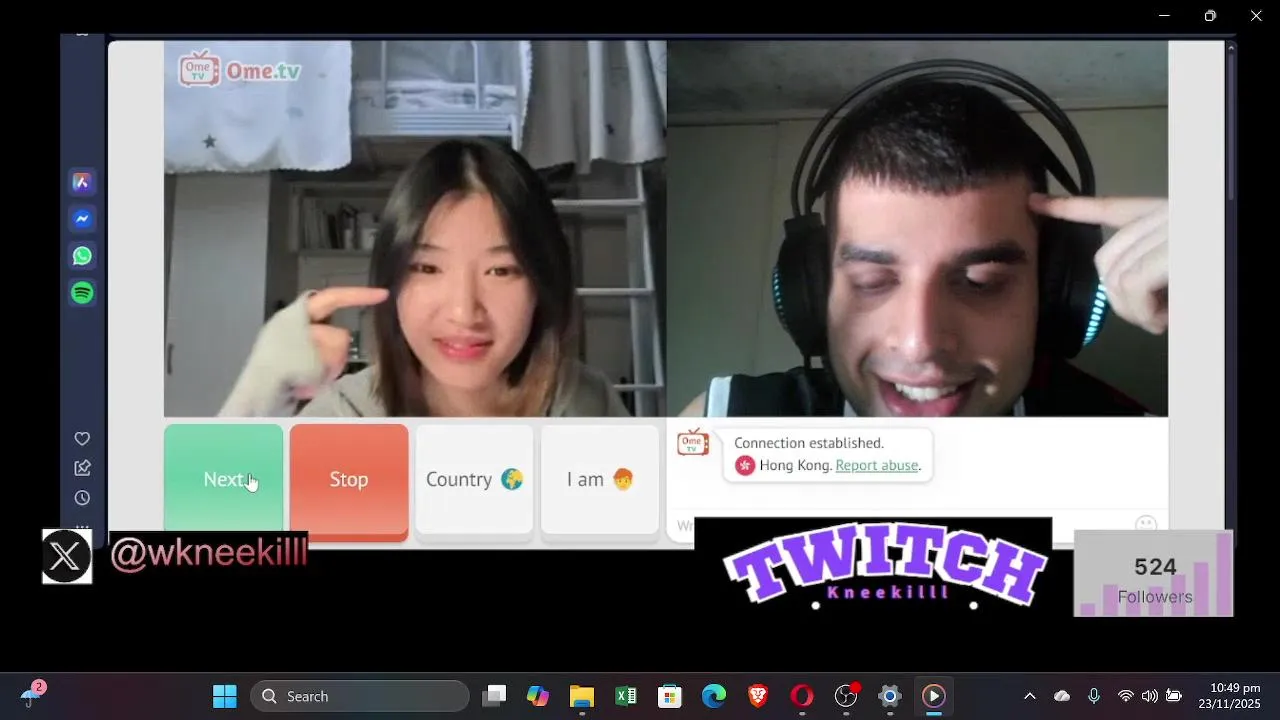Click the microphone tray icon
Viewport: 1280px width, 720px height.
[x=1094, y=696]
